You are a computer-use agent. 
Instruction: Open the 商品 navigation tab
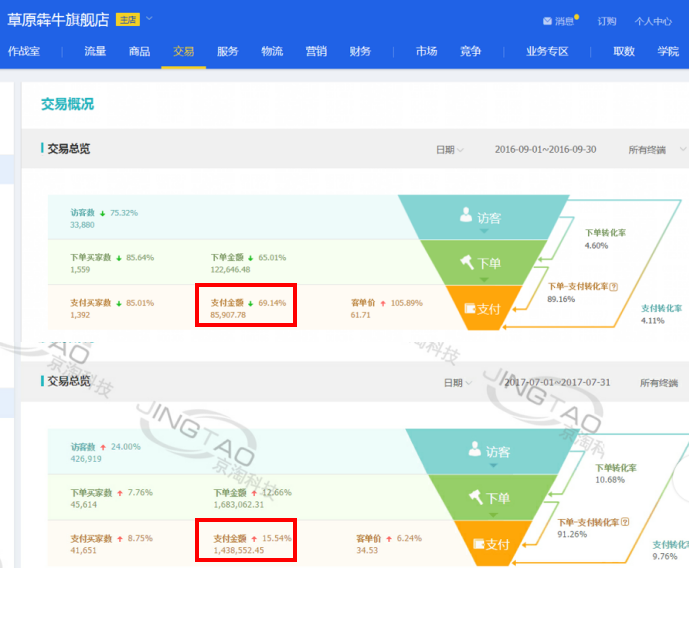tap(139, 52)
